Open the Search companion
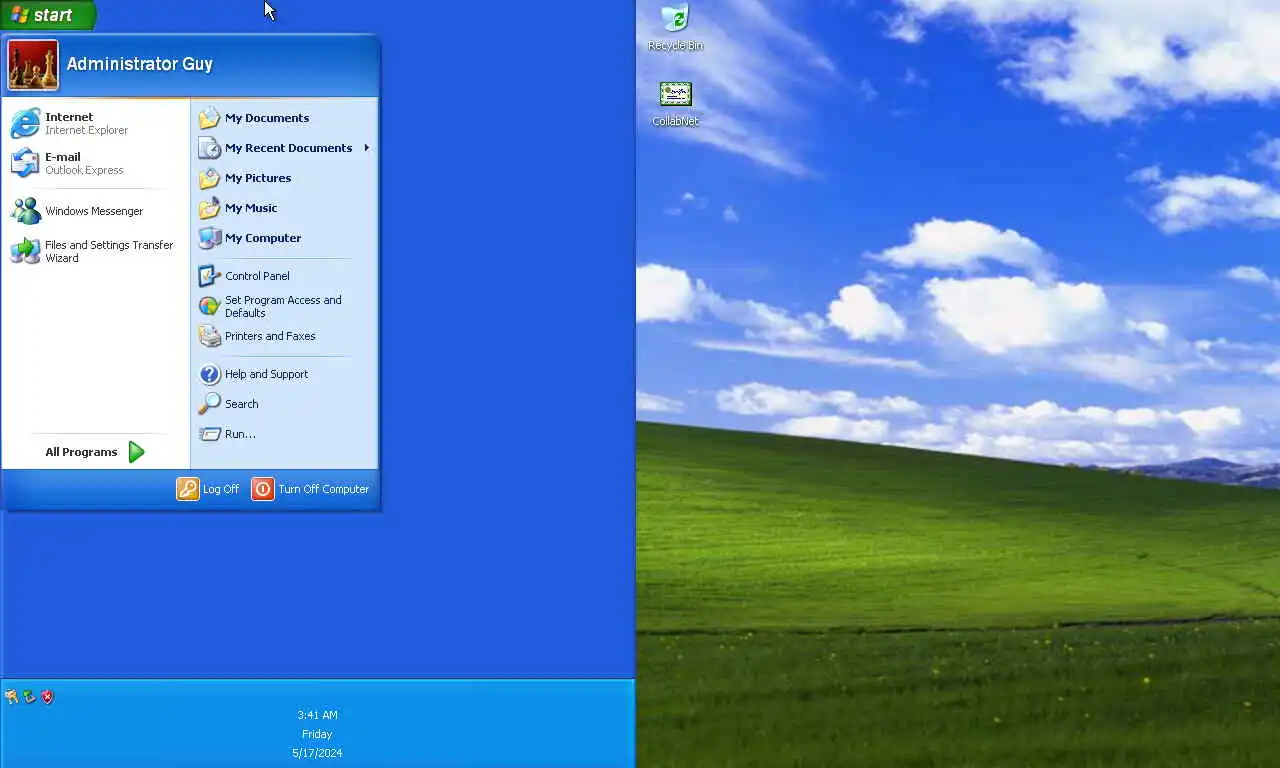The width and height of the screenshot is (1280, 768). pos(286,404)
